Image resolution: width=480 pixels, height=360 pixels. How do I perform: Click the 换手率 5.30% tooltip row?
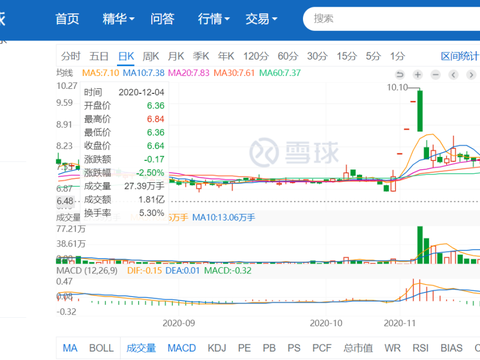(x=124, y=213)
